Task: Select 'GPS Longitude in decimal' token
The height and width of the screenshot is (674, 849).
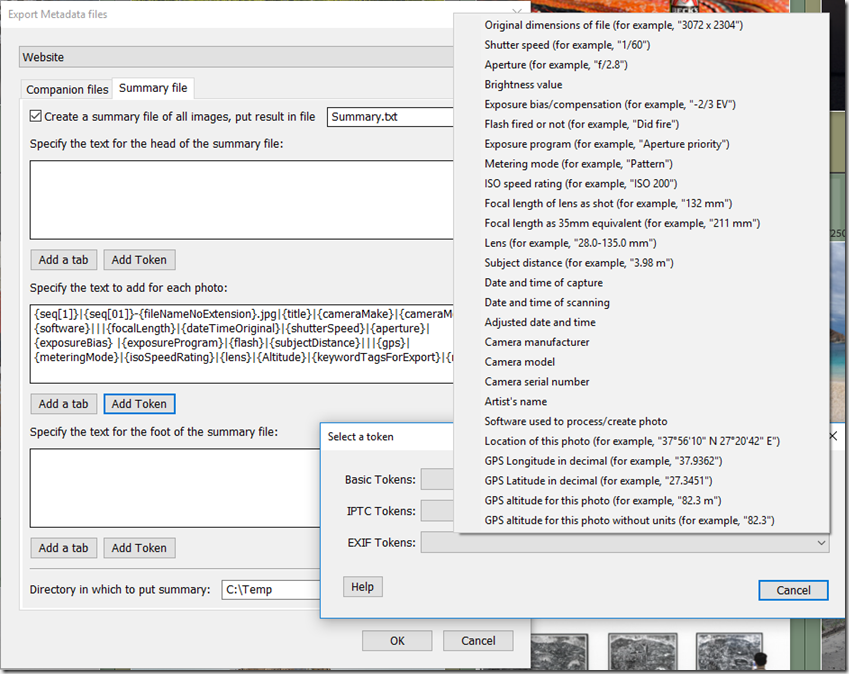Action: [603, 461]
